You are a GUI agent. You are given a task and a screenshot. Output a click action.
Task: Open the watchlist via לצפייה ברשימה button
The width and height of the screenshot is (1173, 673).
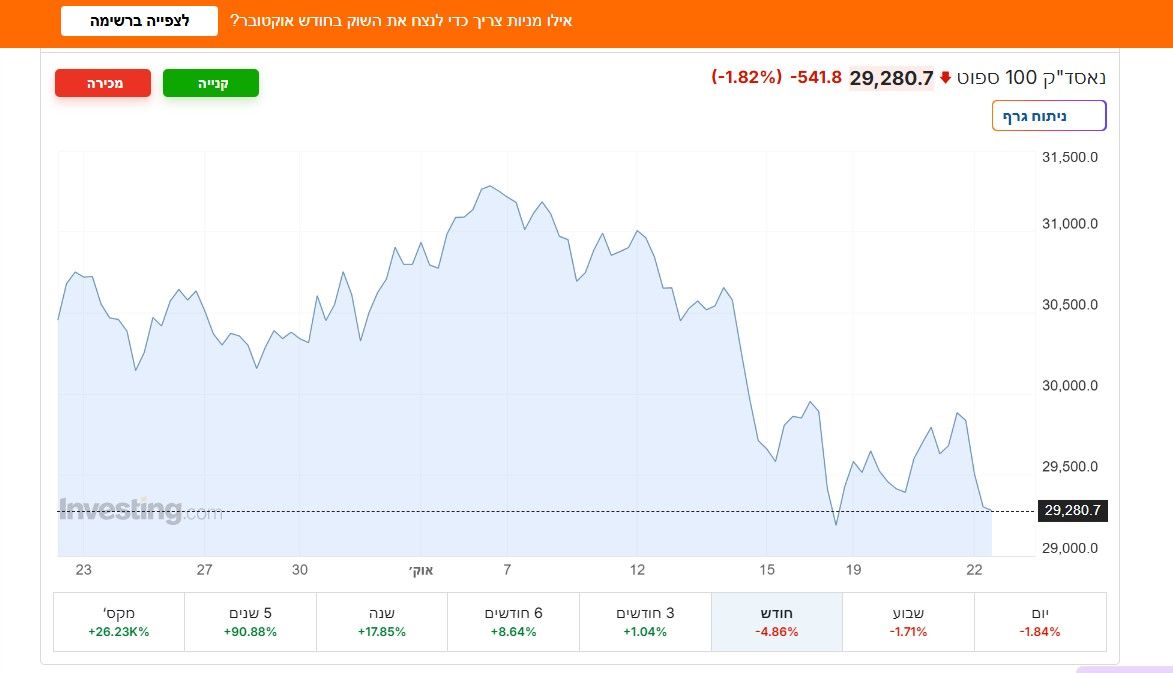(139, 21)
